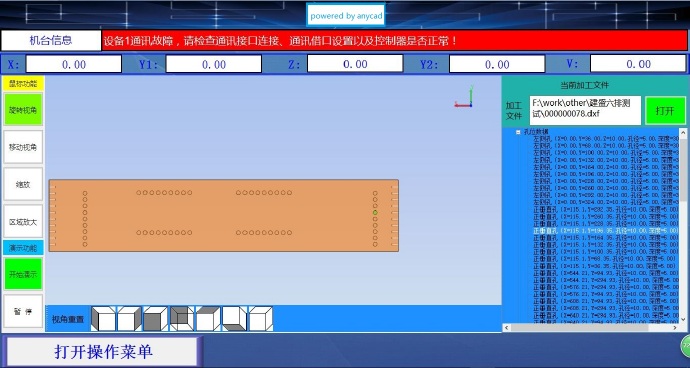The width and height of the screenshot is (690, 368).
Task: Select the first 左侧孔 Y=36.00 tree entry
Action: tap(606, 139)
